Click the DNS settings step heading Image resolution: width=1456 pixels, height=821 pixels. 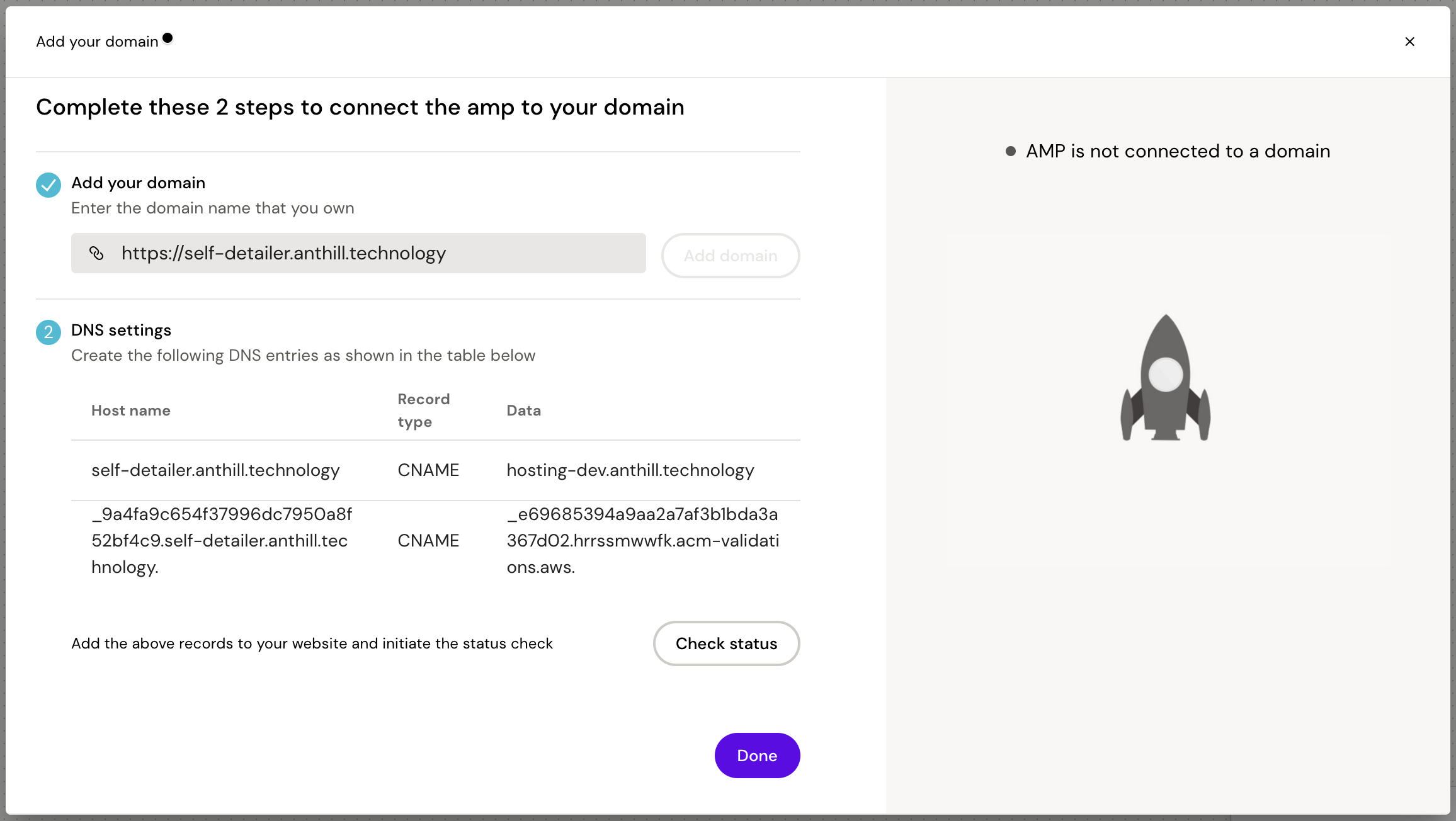pyautogui.click(x=121, y=330)
